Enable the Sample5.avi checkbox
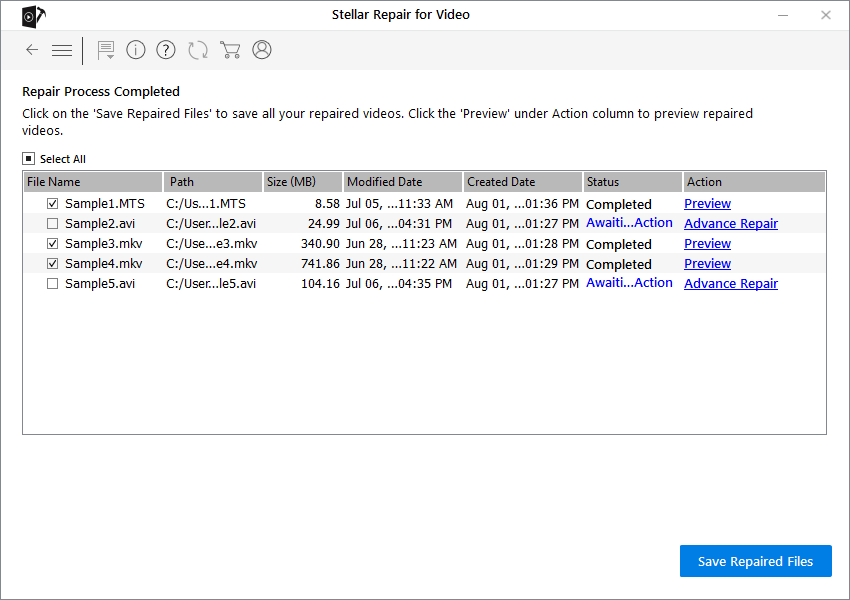The image size is (850, 600). (x=52, y=284)
